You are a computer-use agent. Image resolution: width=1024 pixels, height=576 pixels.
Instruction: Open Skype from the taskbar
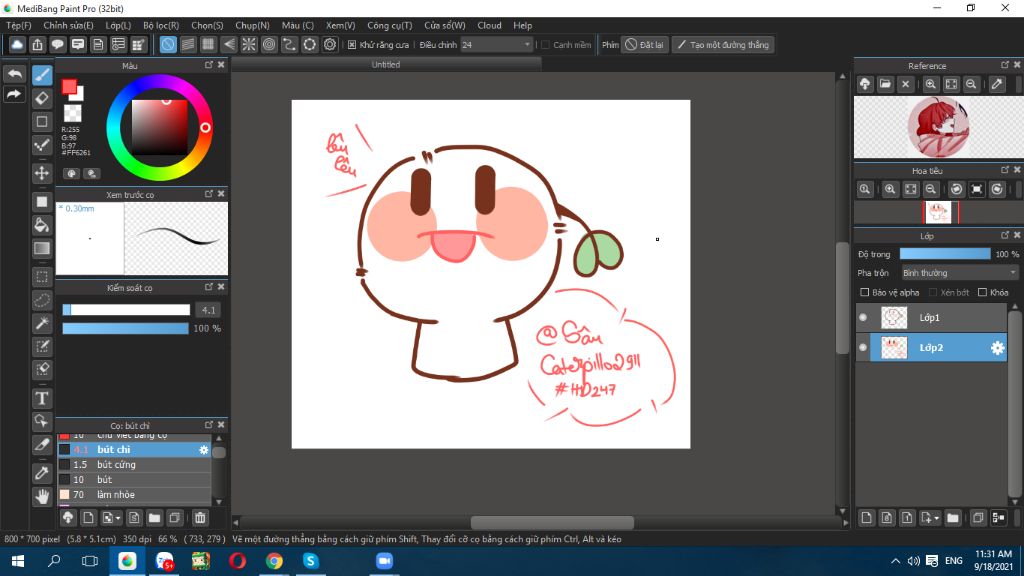click(311, 561)
